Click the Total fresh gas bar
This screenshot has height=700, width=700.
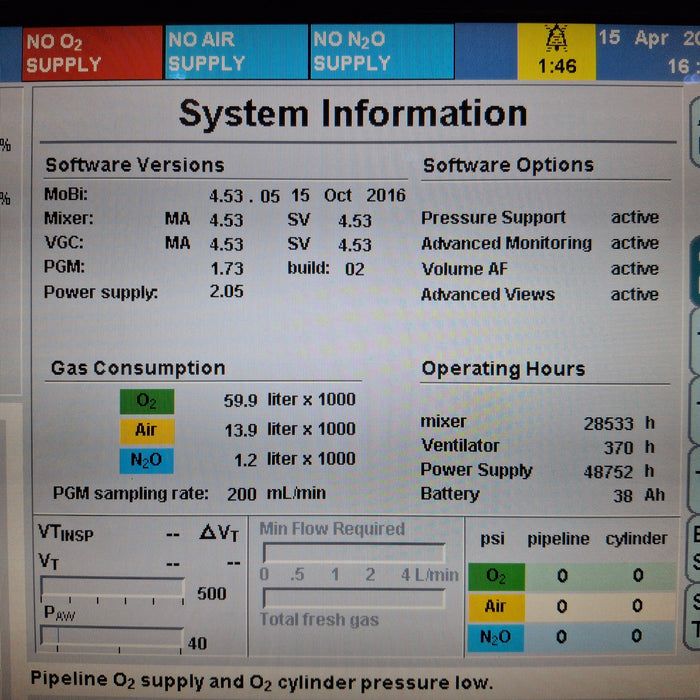pyautogui.click(x=352, y=598)
